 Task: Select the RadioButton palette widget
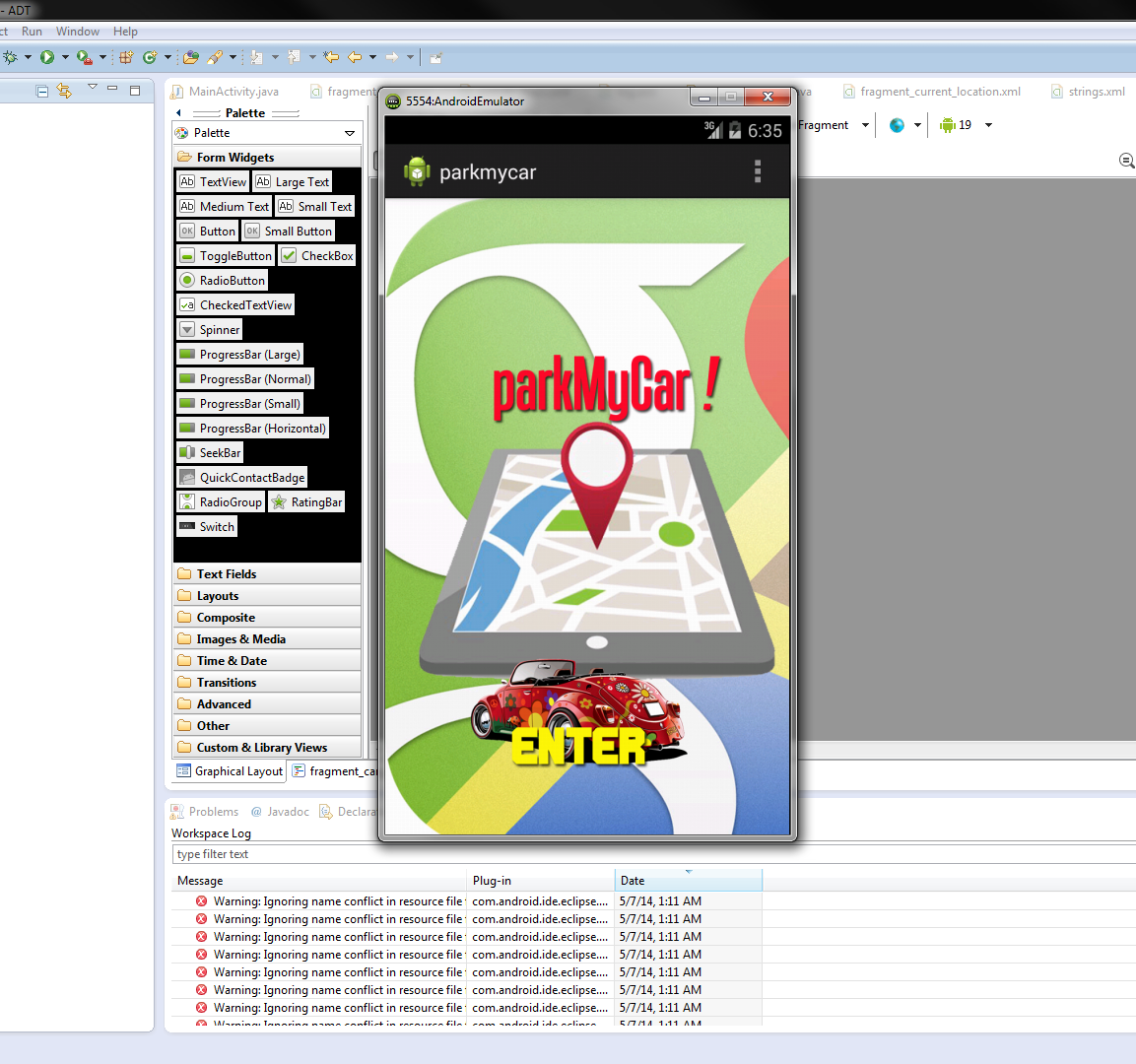(223, 281)
